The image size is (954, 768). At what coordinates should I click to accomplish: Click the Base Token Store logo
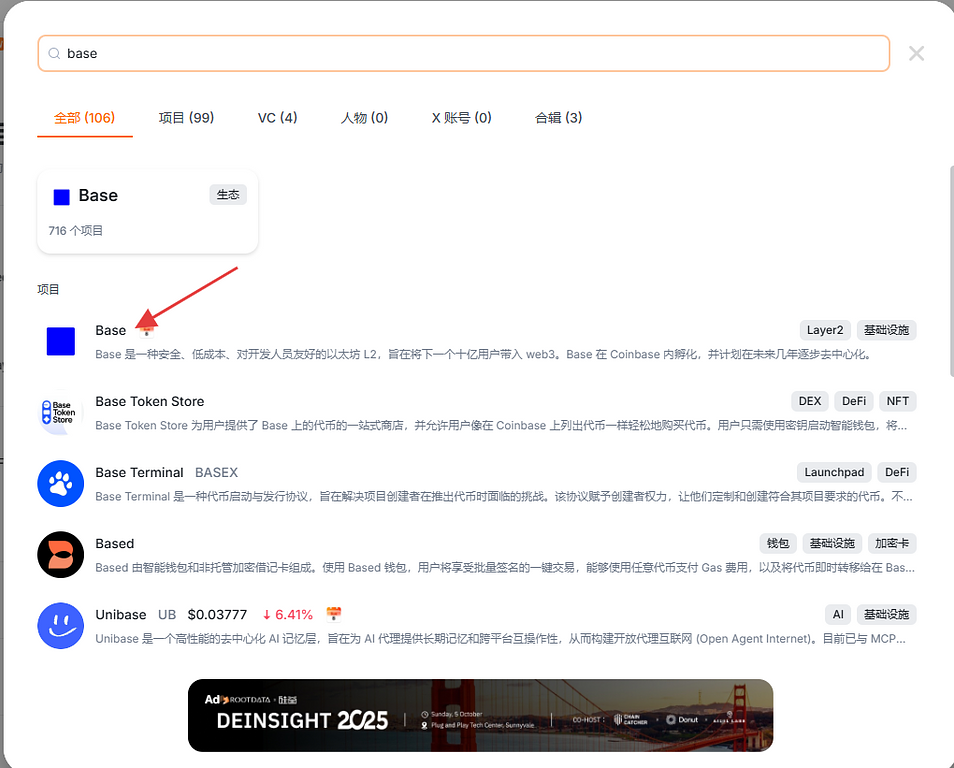click(61, 413)
